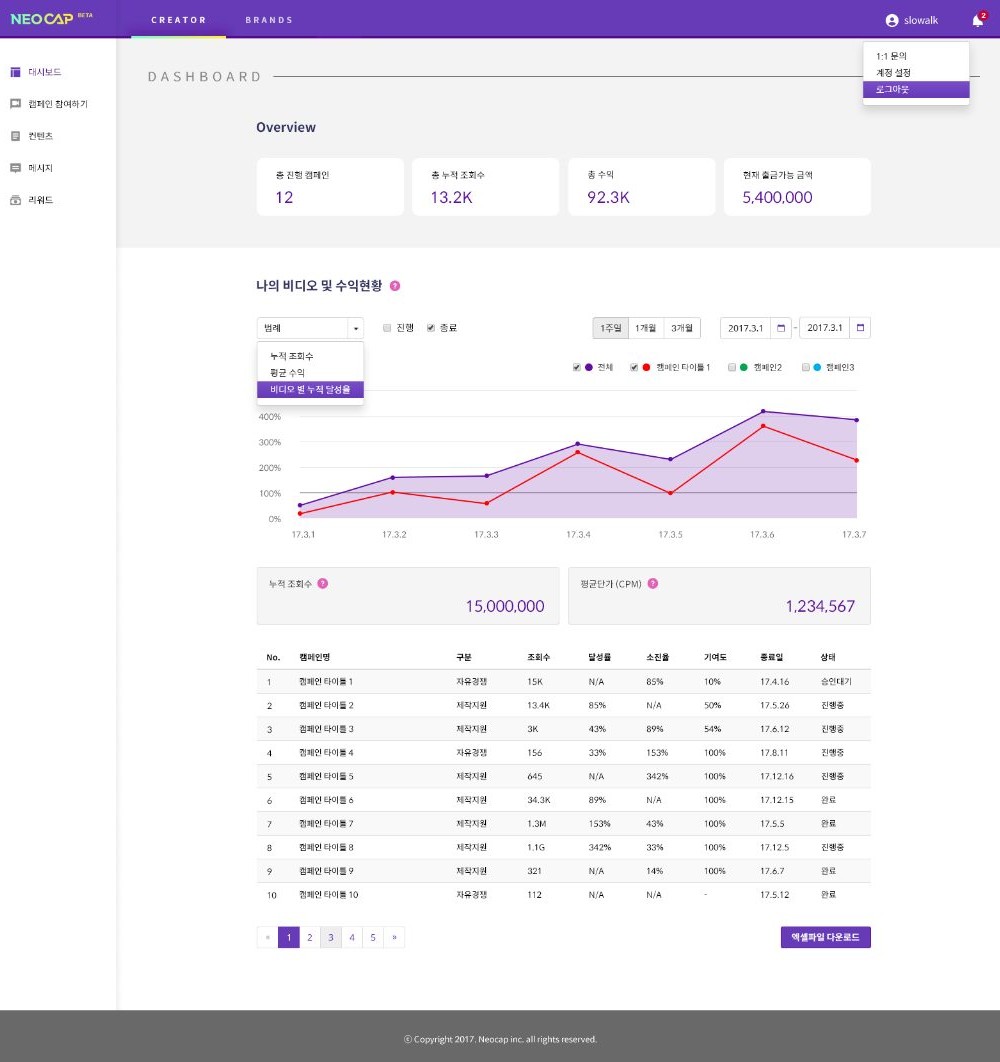
Task: Uncheck the 종료 checkbox
Action: 428,327
